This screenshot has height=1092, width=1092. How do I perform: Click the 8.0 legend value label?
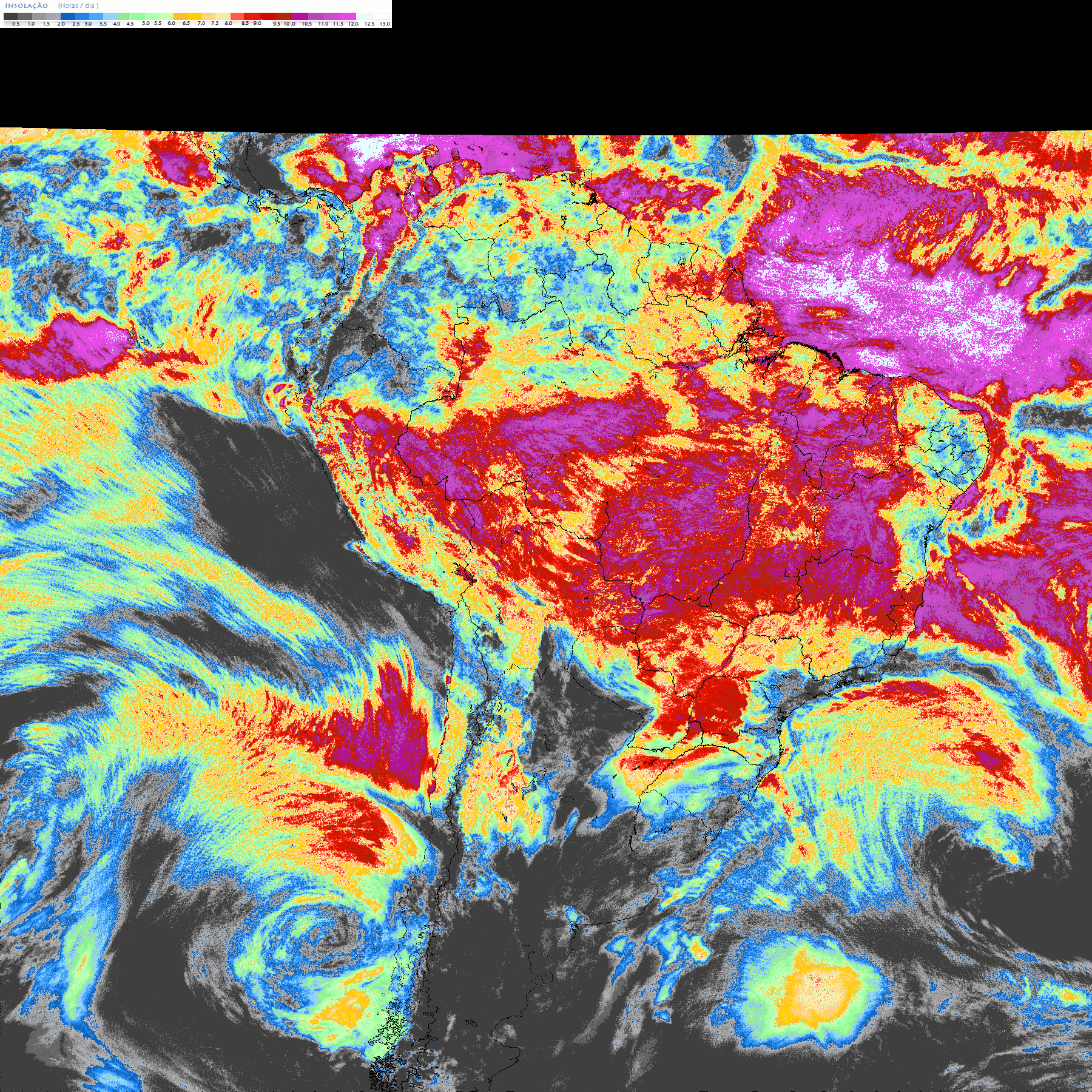(229, 24)
